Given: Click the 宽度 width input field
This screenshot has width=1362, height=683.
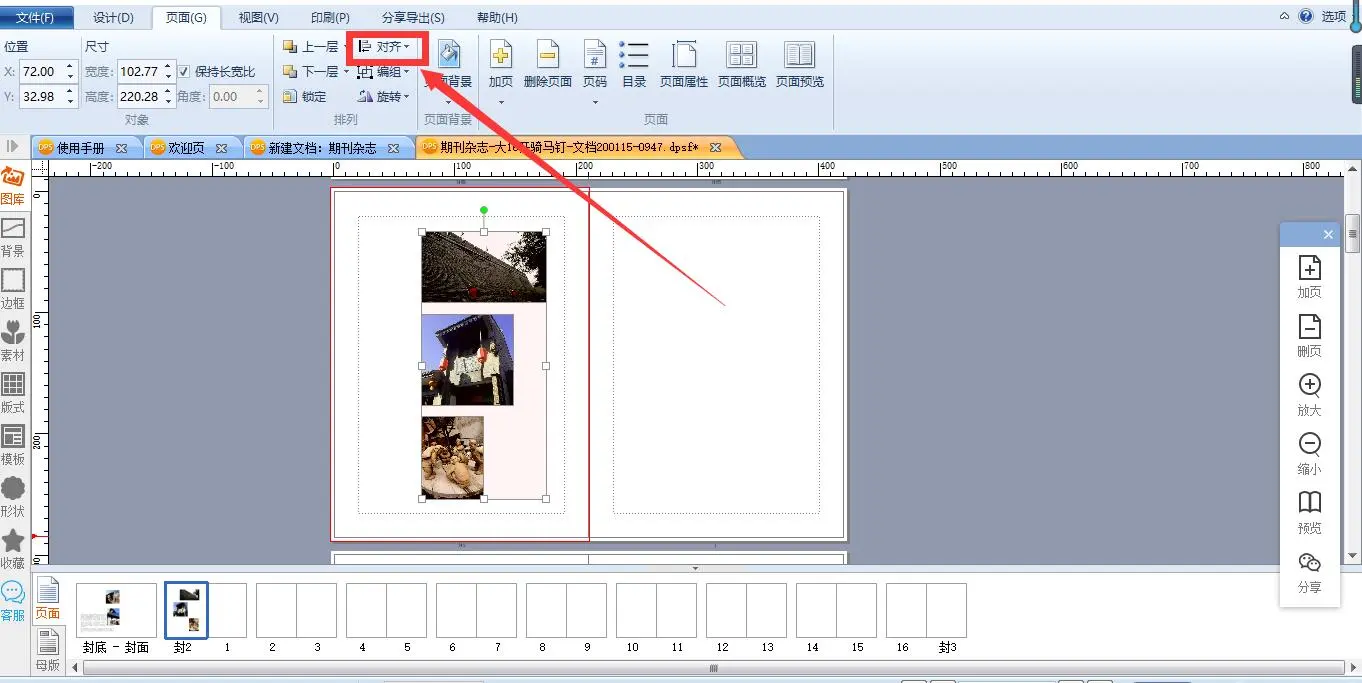Looking at the screenshot, I should 139,72.
